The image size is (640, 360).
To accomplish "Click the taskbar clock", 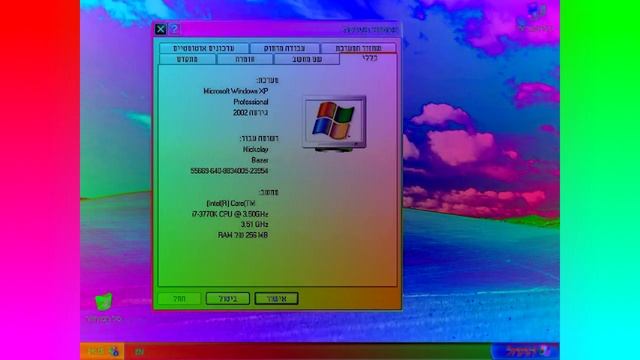I will (x=96, y=351).
